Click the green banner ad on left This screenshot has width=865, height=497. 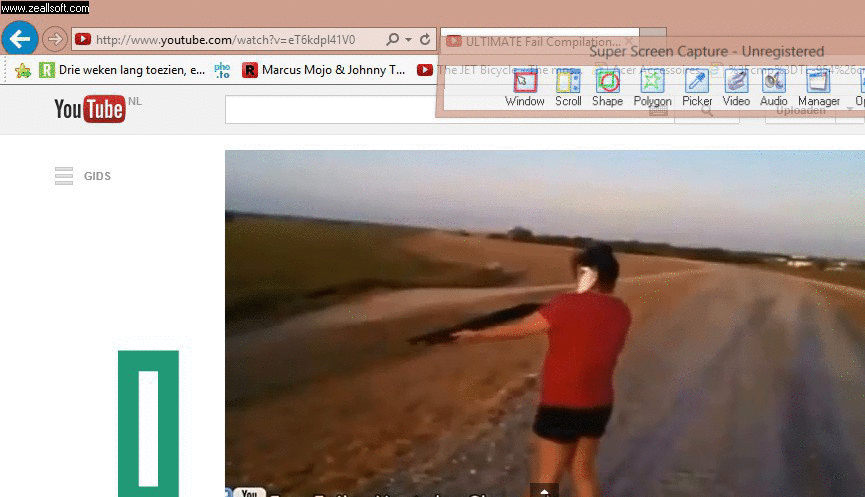148,423
